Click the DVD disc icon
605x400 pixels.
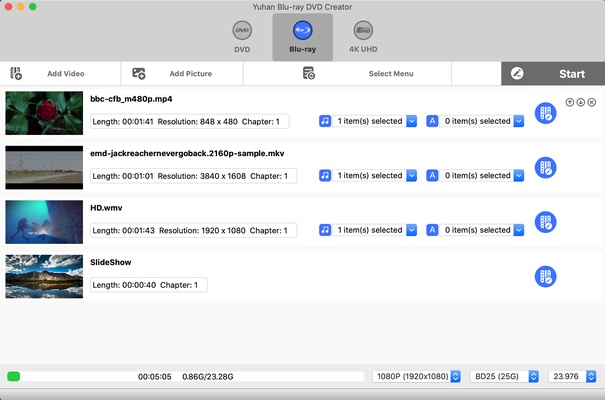242,30
